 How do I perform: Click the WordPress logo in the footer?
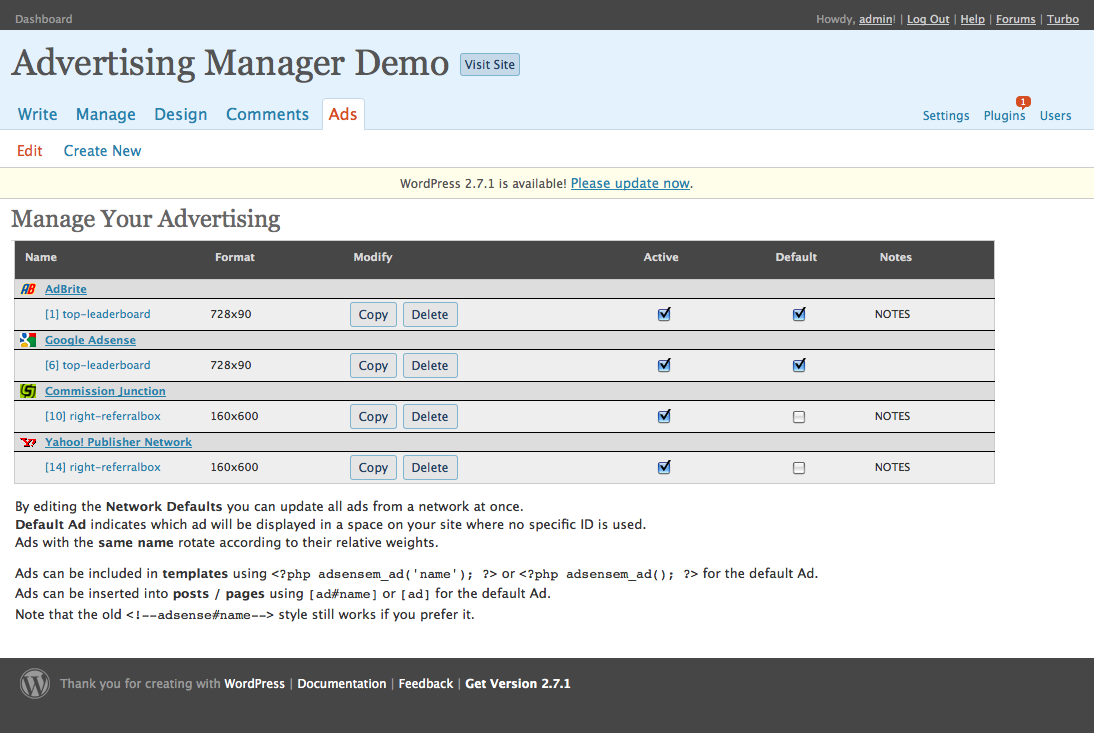pyautogui.click(x=35, y=684)
